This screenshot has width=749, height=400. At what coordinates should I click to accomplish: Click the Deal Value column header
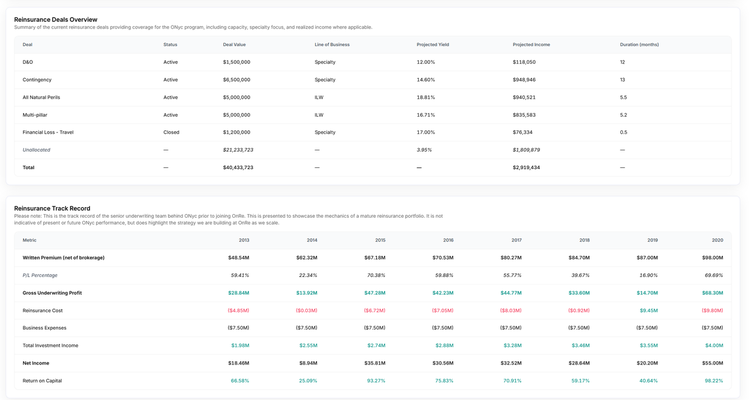tap(234, 45)
